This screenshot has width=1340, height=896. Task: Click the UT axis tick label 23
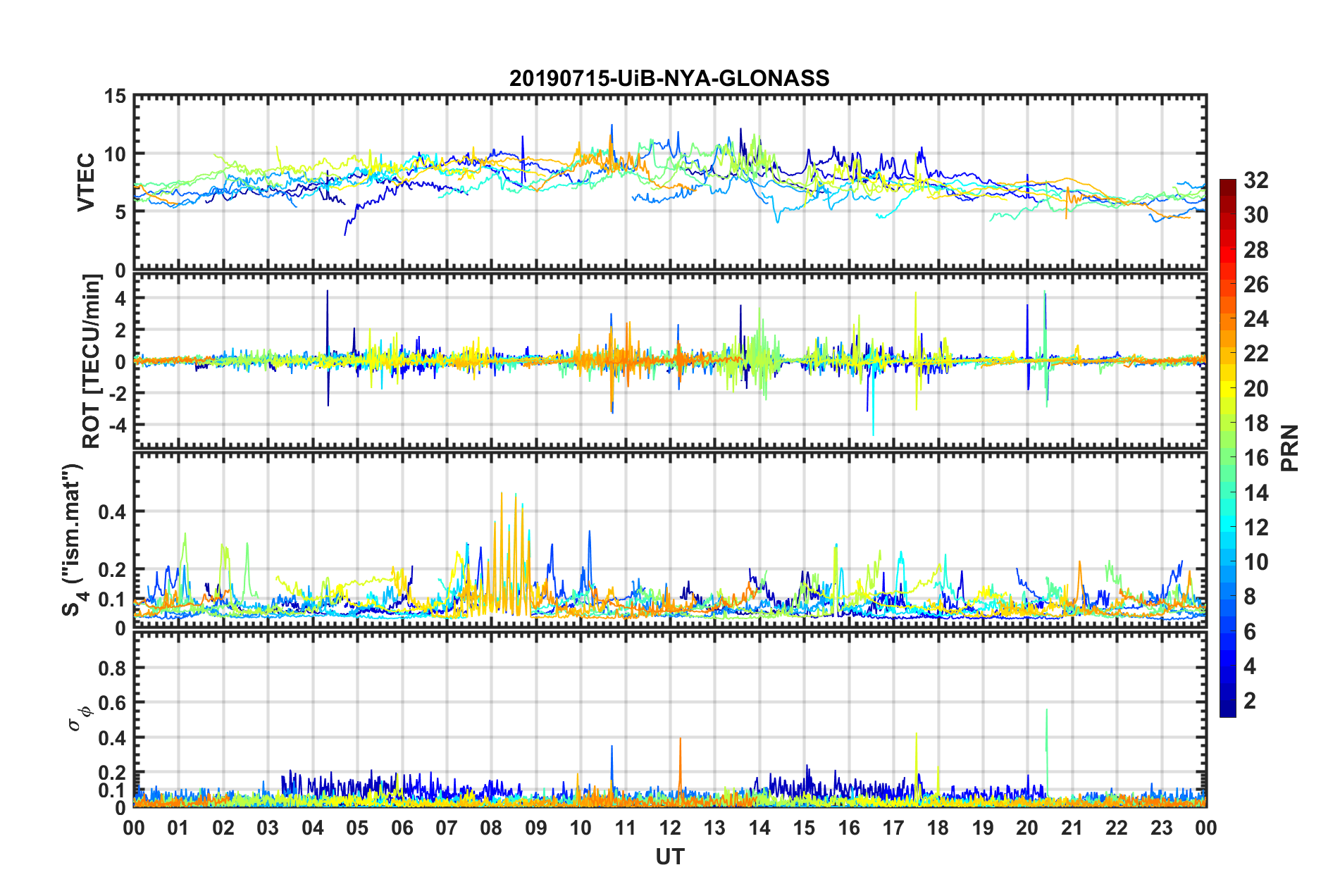click(x=1162, y=828)
